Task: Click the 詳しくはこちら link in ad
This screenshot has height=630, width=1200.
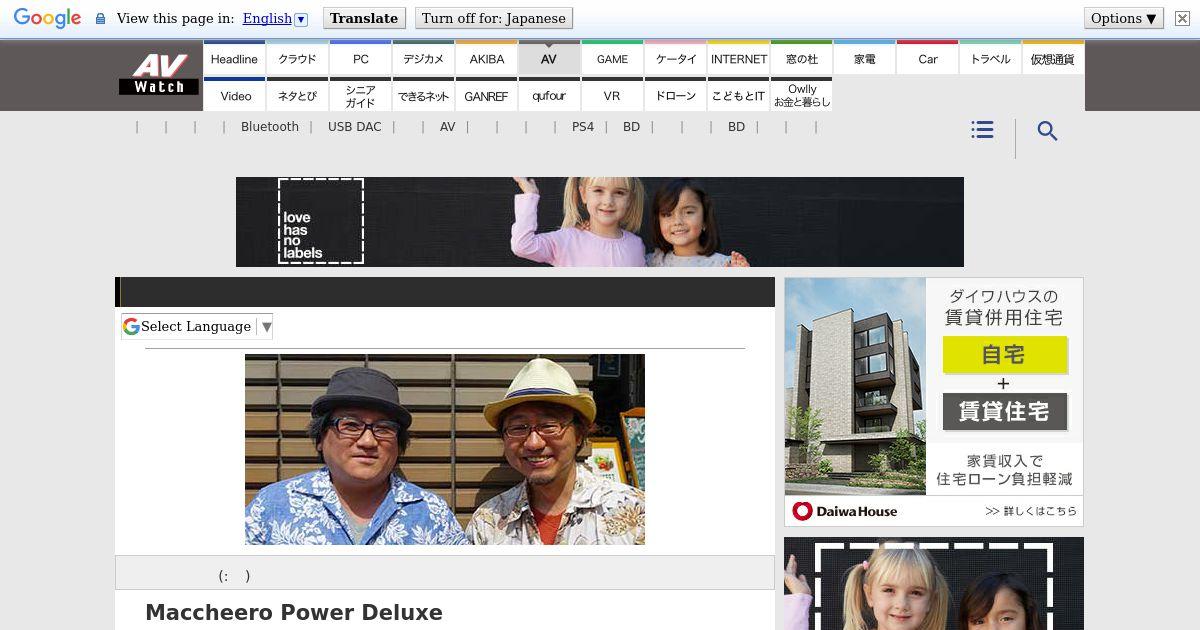Action: pos(1031,511)
